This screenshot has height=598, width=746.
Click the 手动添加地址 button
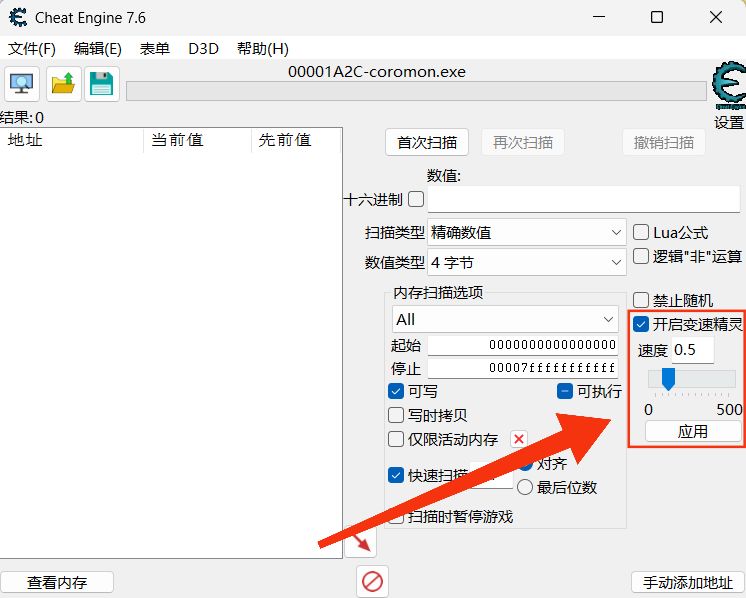pos(687,582)
